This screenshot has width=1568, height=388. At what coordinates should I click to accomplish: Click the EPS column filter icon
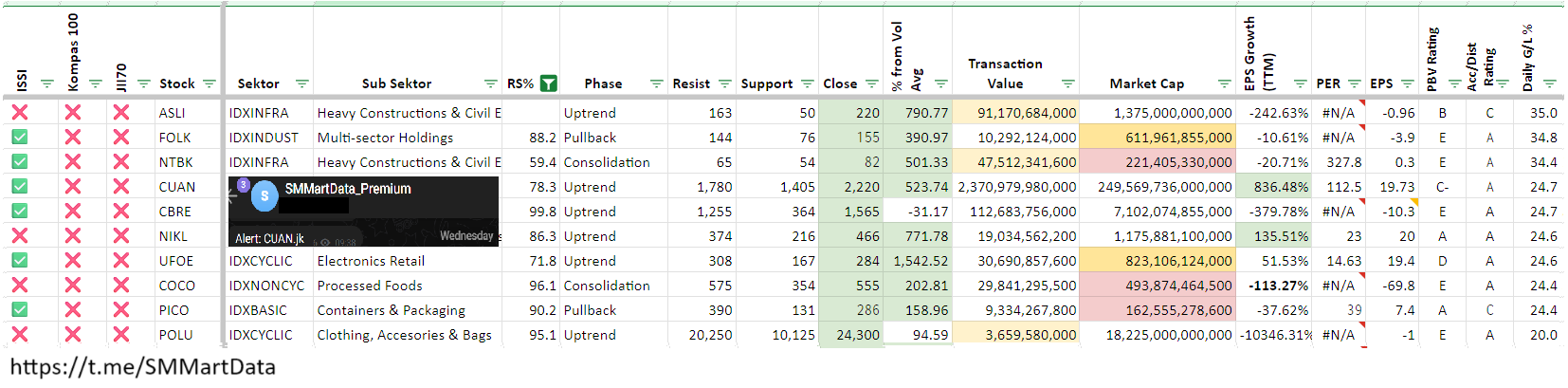[x=1408, y=83]
